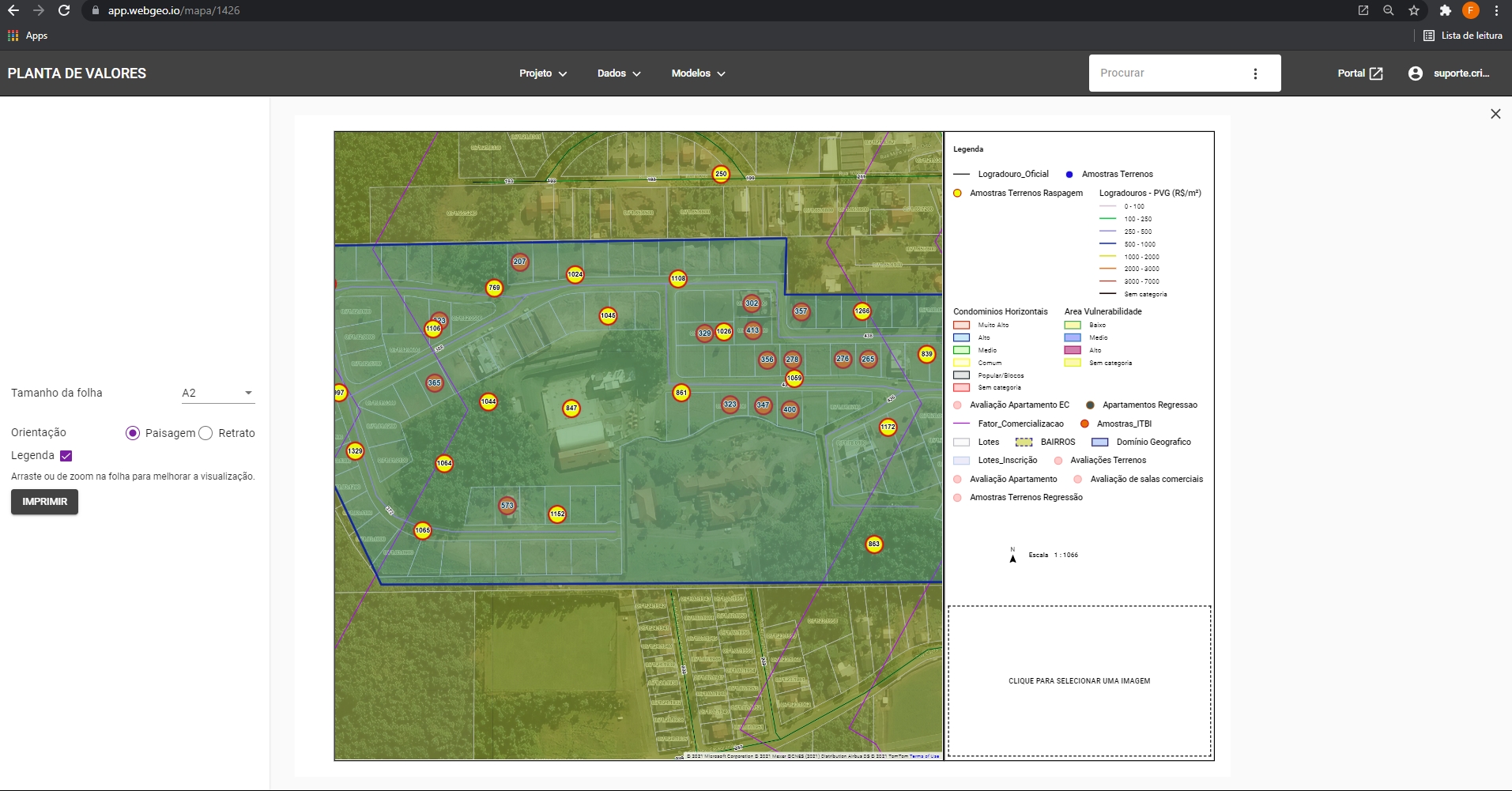The height and width of the screenshot is (791, 1512).
Task: Open Lista de leitura in bookmarks bar
Action: [x=1462, y=36]
